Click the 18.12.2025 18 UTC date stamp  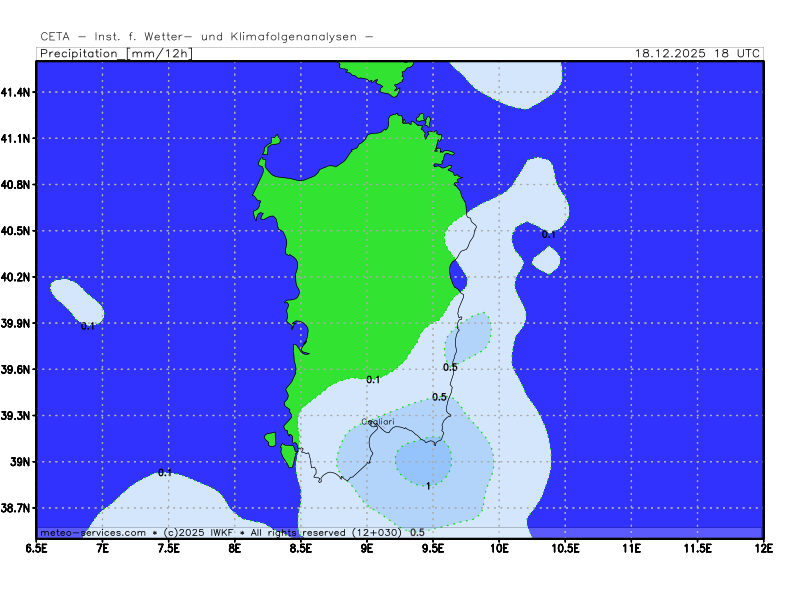(698, 54)
